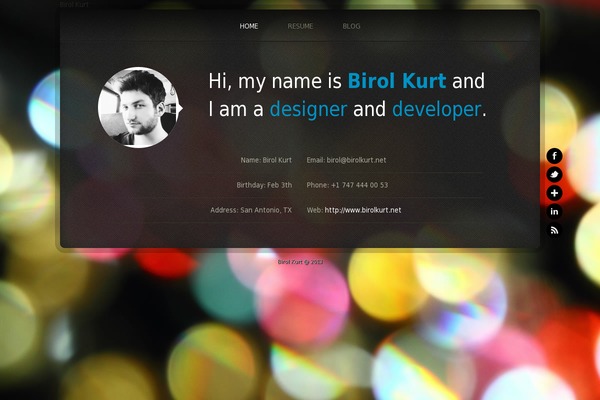Click the blue word 'designer'
Image resolution: width=600 pixels, height=400 pixels.
[308, 109]
